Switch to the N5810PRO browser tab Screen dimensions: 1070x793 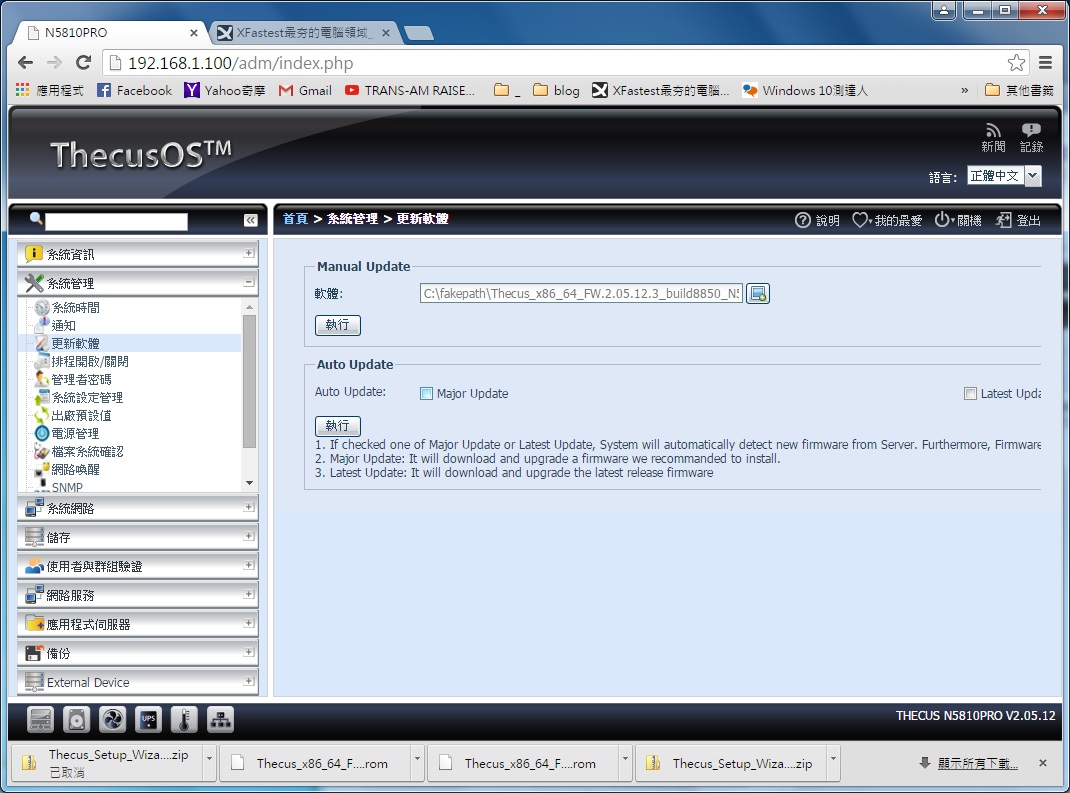tap(109, 32)
